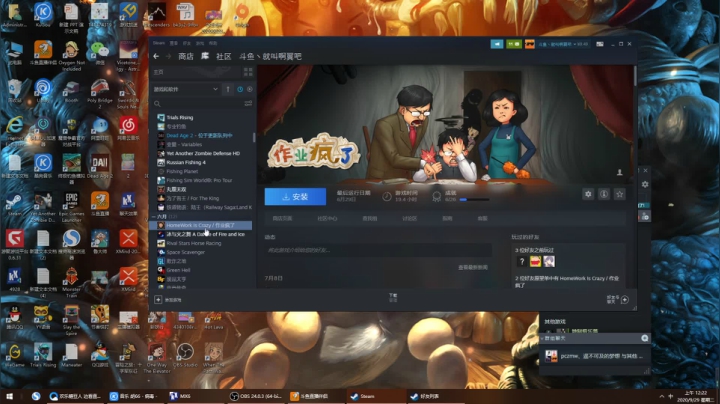Open the Steam menu in title bar

pos(159,43)
